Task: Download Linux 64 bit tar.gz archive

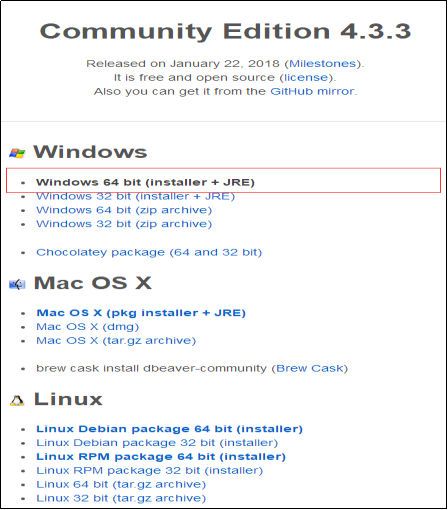Action: tap(121, 484)
